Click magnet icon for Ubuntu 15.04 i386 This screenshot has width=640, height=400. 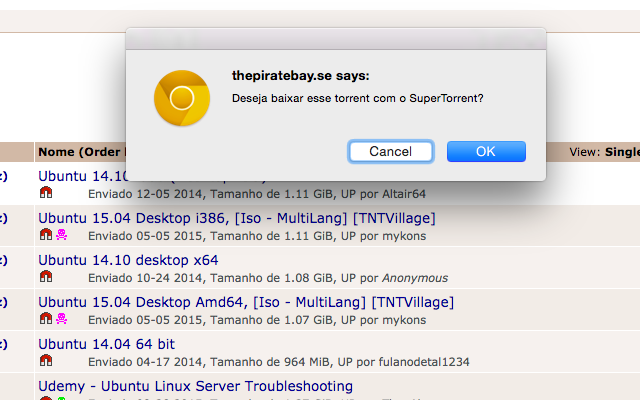[x=46, y=234]
